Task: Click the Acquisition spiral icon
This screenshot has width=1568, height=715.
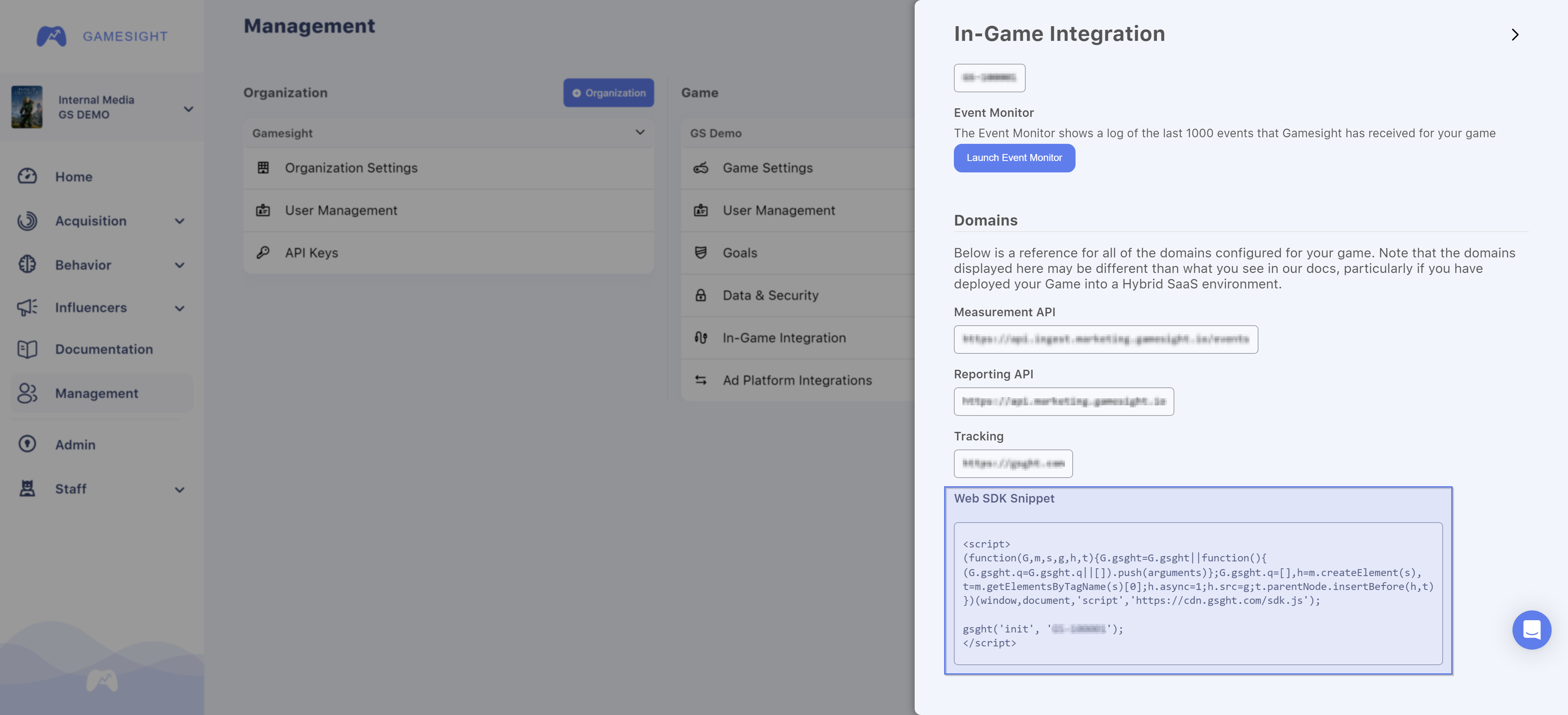Action: 27,221
